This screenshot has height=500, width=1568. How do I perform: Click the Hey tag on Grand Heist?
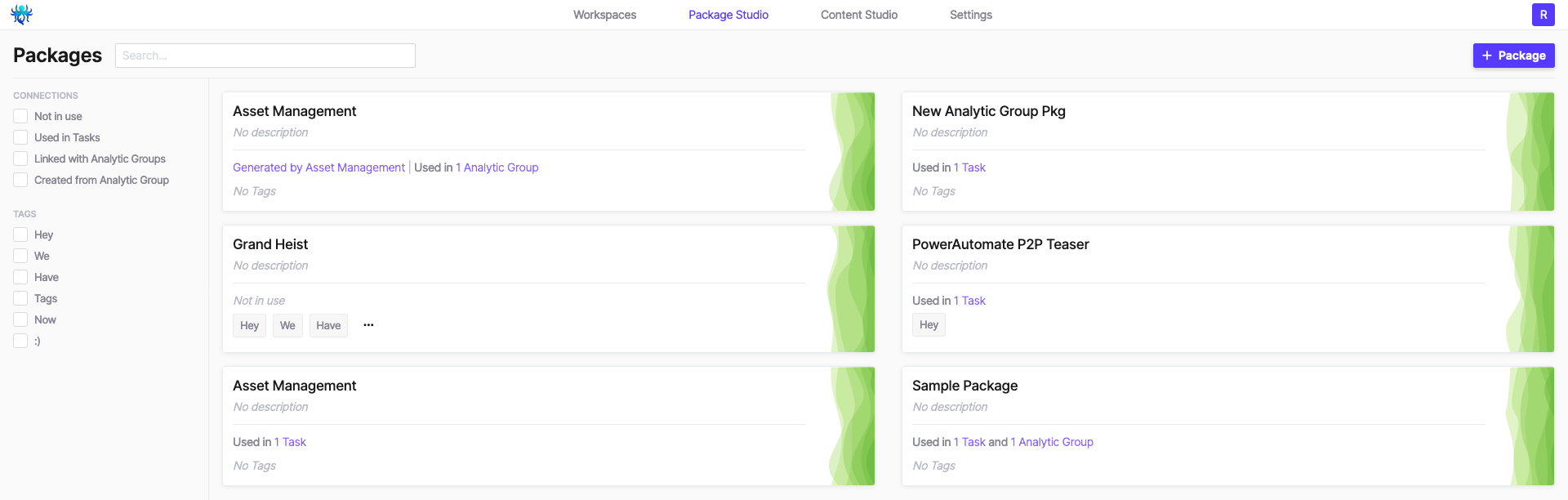249,325
